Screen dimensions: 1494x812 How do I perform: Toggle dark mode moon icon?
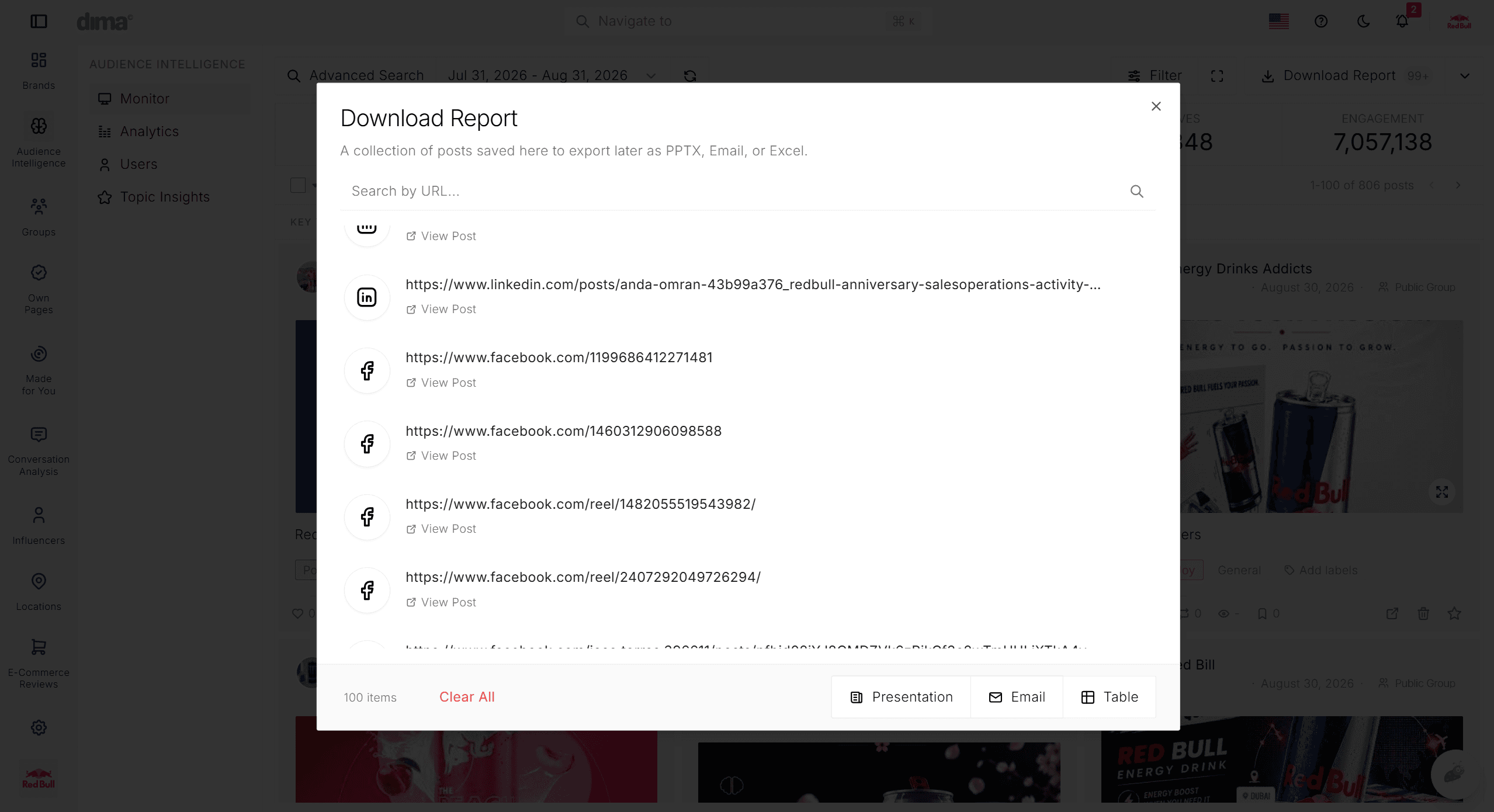[x=1363, y=22]
